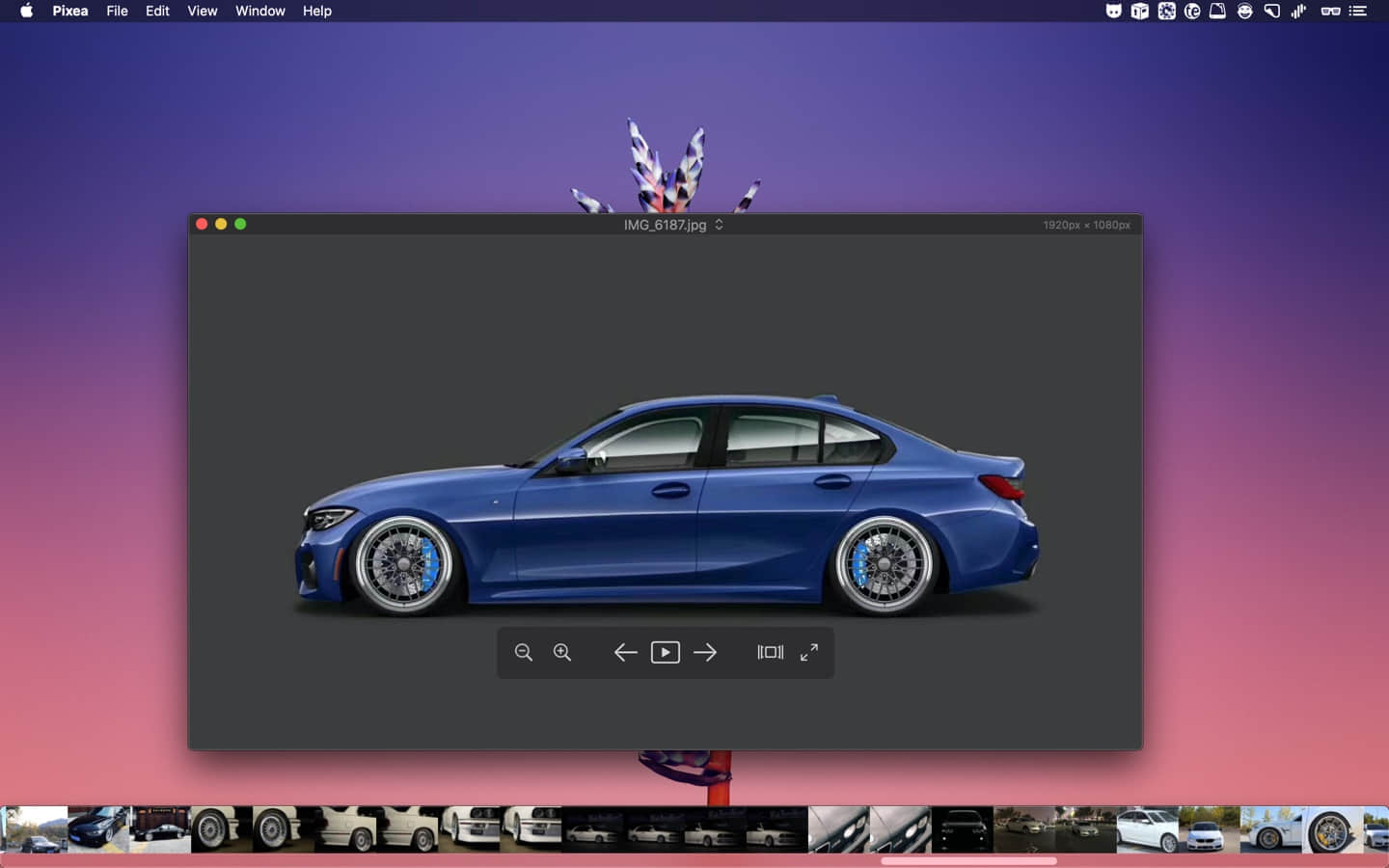This screenshot has width=1389, height=868.
Task: Click the cat face menu bar icon
Action: (1113, 11)
